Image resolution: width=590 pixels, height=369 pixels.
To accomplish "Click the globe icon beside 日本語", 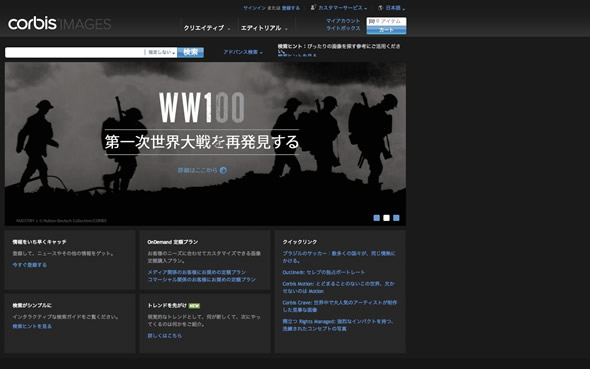I will [380, 8].
